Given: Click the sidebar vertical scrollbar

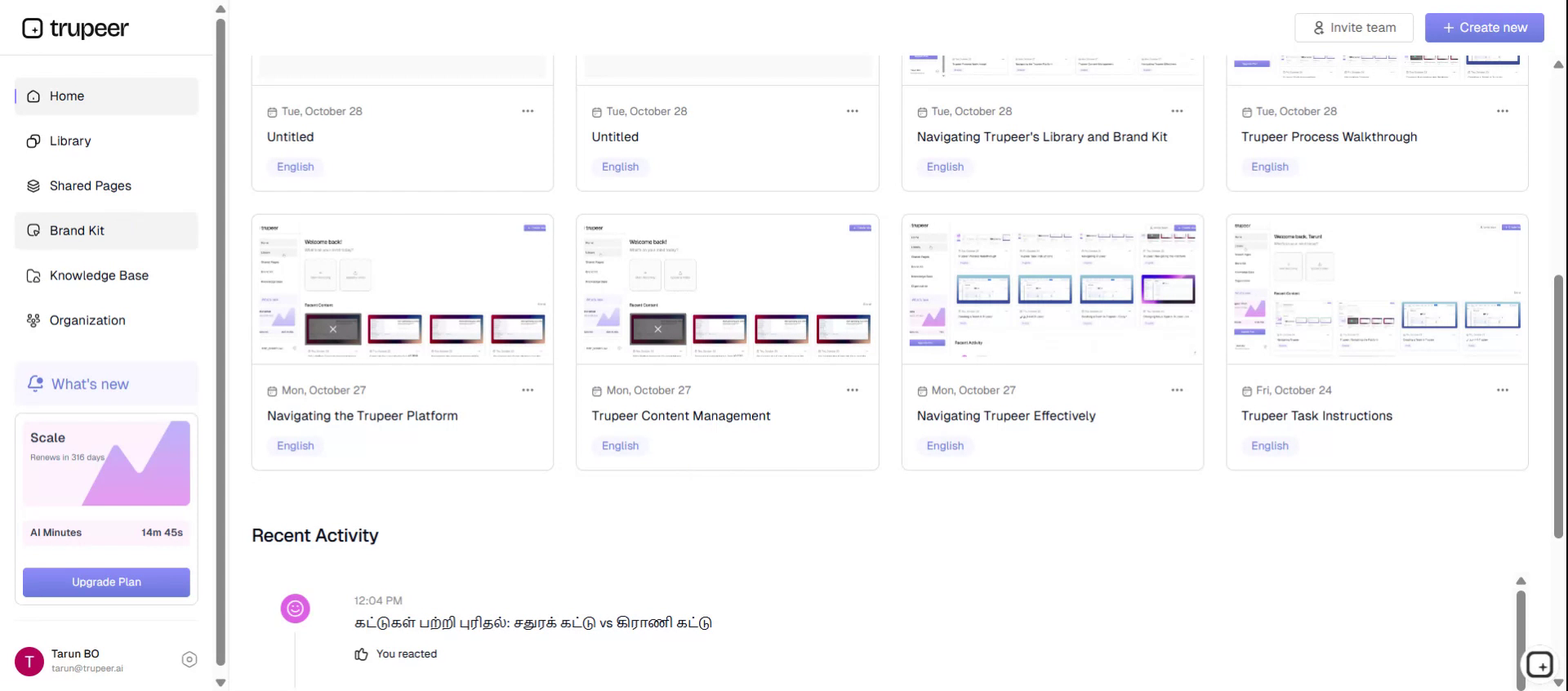Looking at the screenshot, I should [220, 343].
